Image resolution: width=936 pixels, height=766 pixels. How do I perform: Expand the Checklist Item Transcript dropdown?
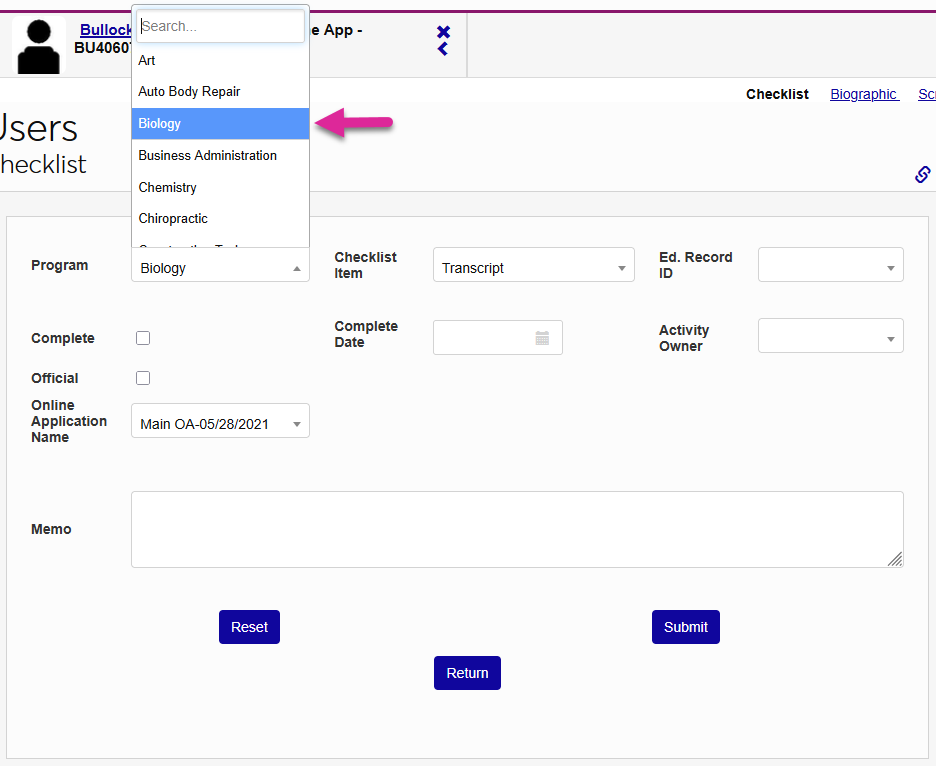click(x=533, y=268)
